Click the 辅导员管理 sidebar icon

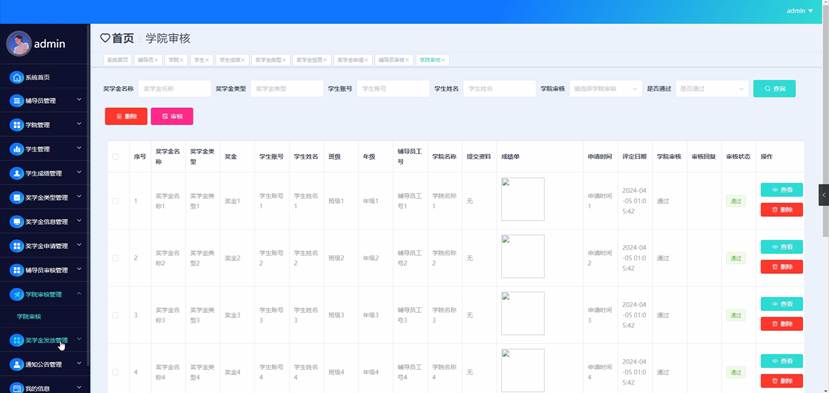coord(17,100)
